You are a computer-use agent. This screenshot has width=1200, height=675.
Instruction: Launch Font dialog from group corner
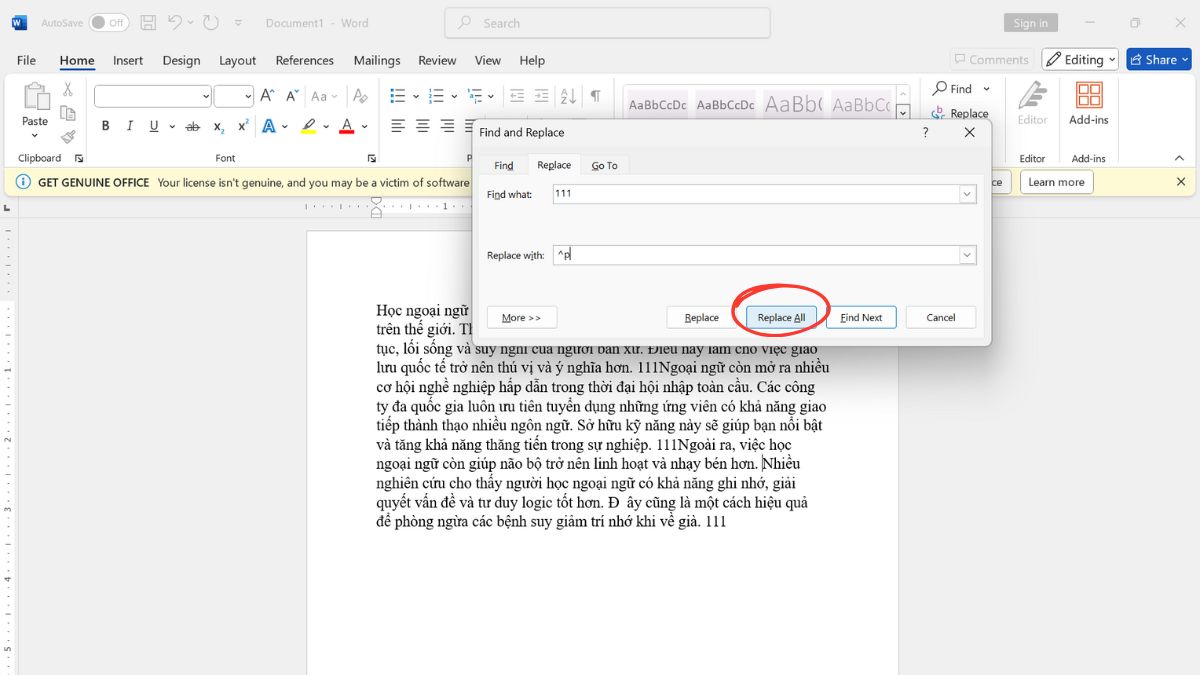click(372, 158)
